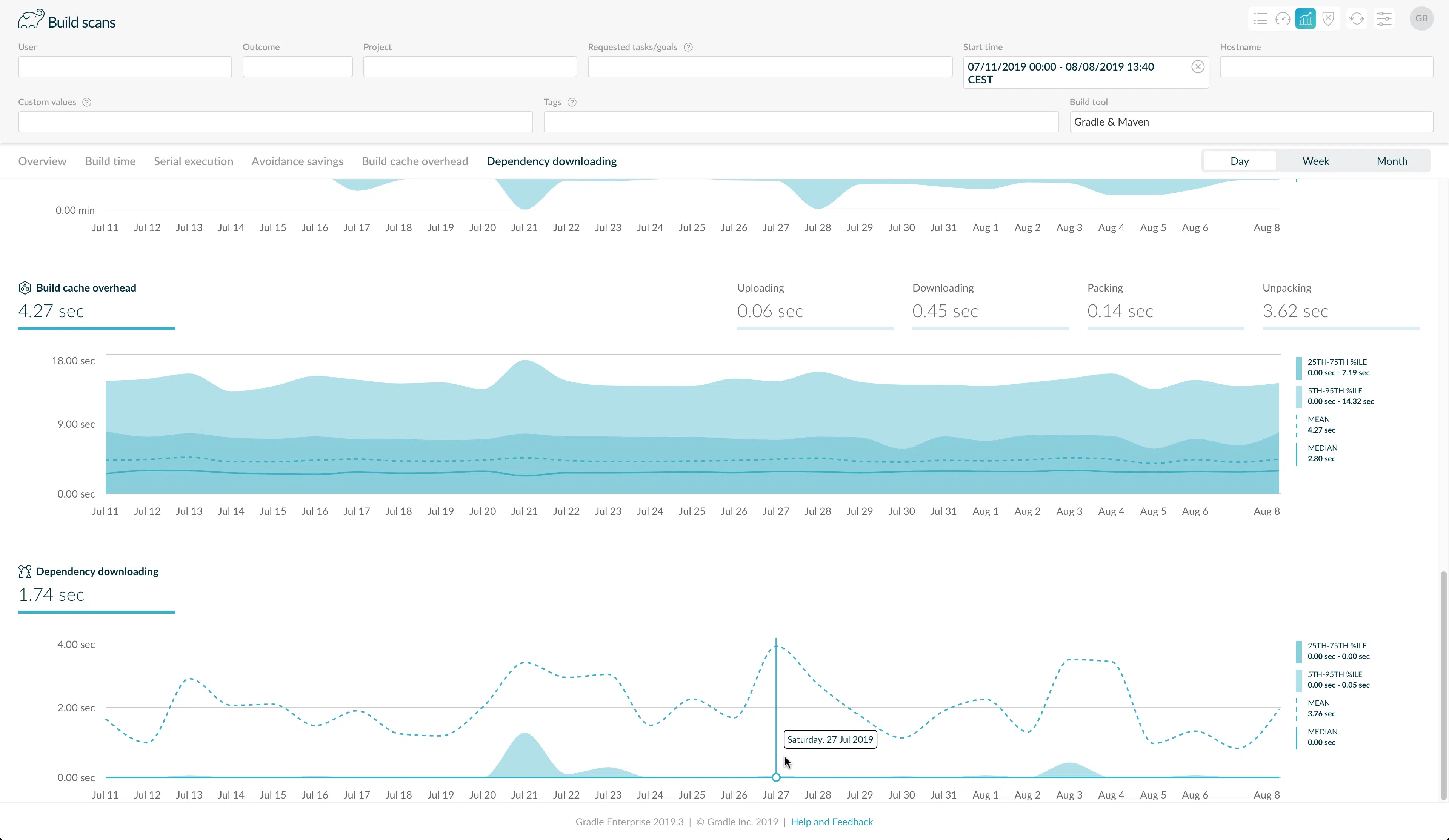Switch time grouping to Day
The image size is (1449, 840).
pos(1239,161)
